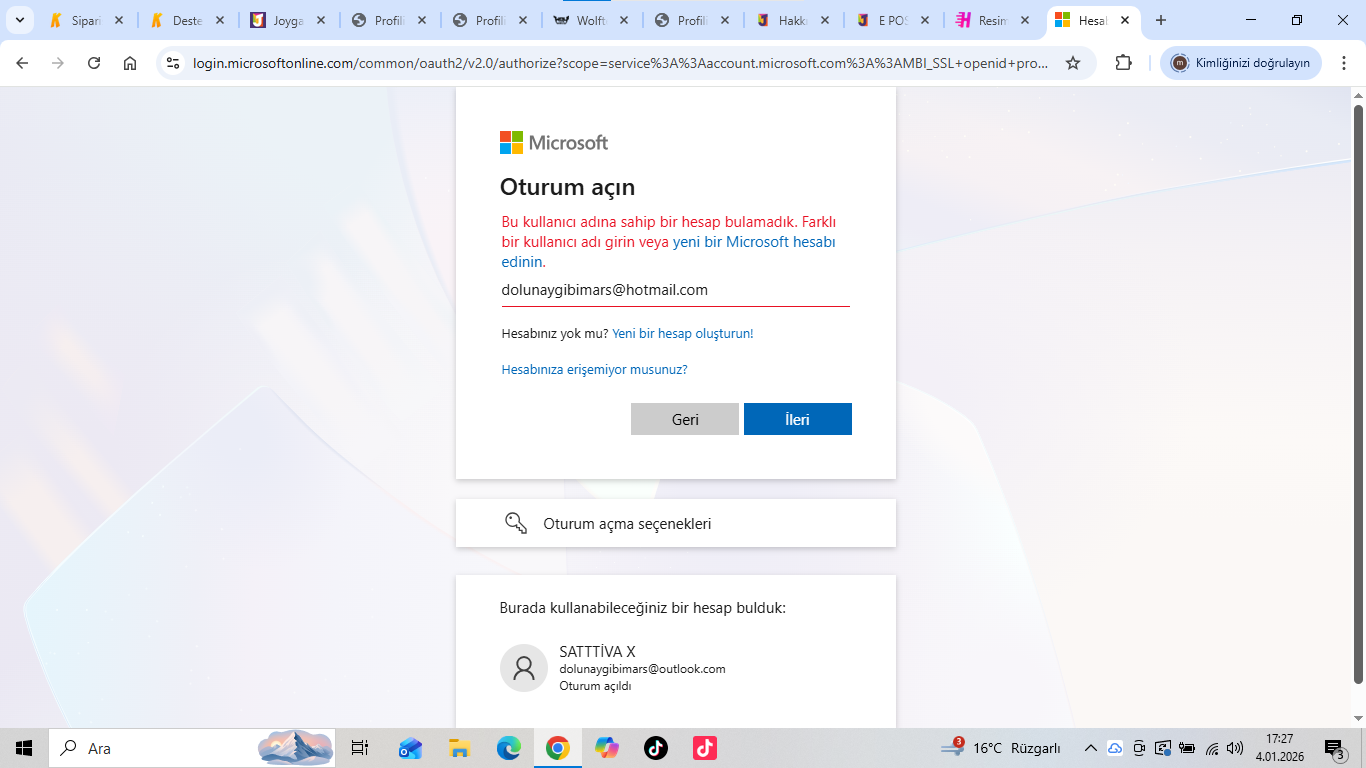Open the Windows Start menu
The width and height of the screenshot is (1366, 768).
24,748
